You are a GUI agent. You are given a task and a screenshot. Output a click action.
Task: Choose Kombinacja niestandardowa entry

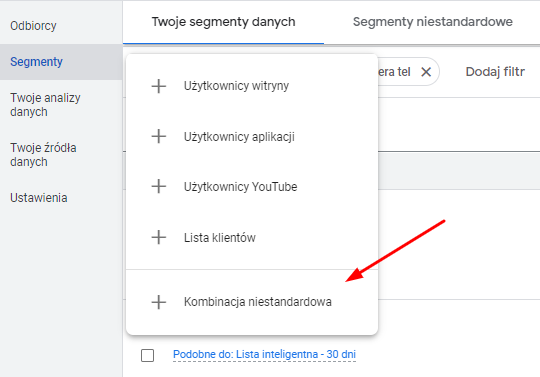(252, 302)
